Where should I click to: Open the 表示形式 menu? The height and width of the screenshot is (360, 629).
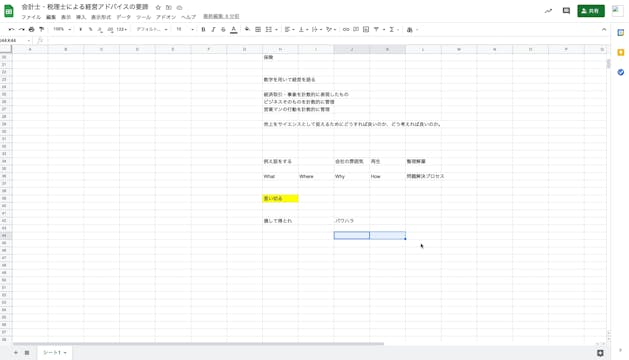tap(101, 17)
